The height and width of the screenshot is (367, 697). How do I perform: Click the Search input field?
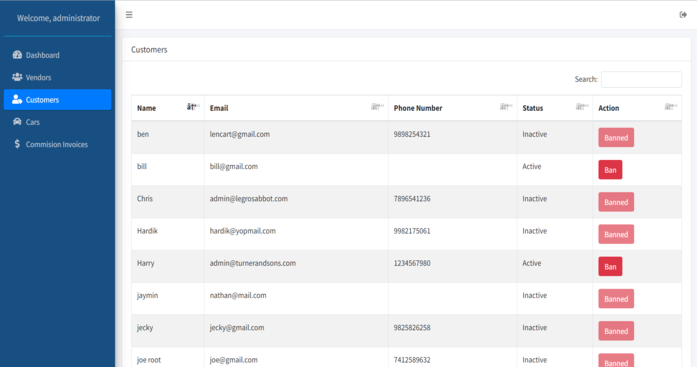[641, 80]
